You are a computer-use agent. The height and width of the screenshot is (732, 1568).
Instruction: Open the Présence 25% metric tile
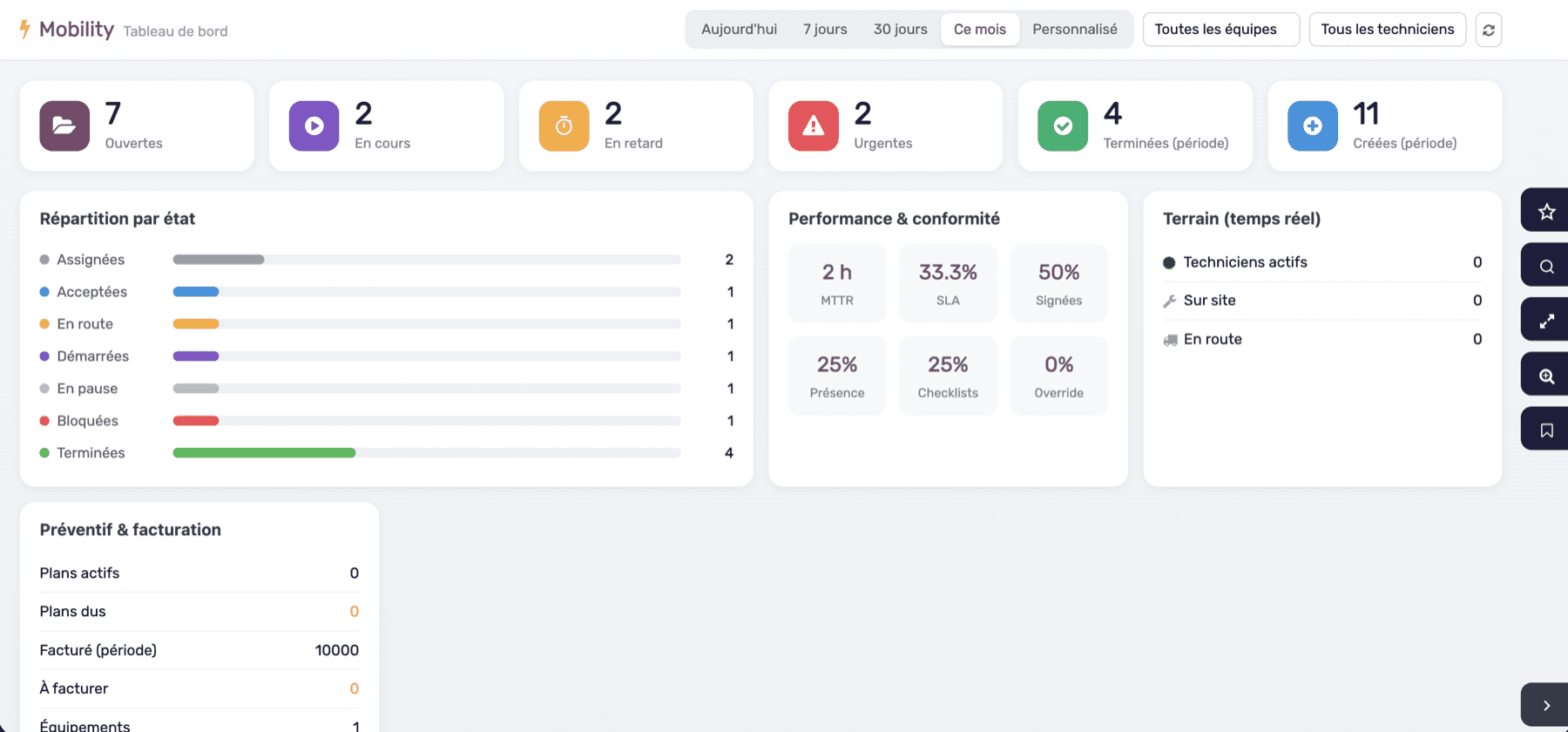(x=837, y=376)
